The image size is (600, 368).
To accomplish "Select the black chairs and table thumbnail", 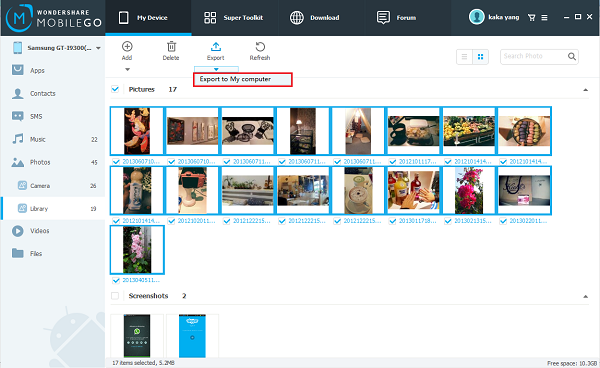I will 248,131.
